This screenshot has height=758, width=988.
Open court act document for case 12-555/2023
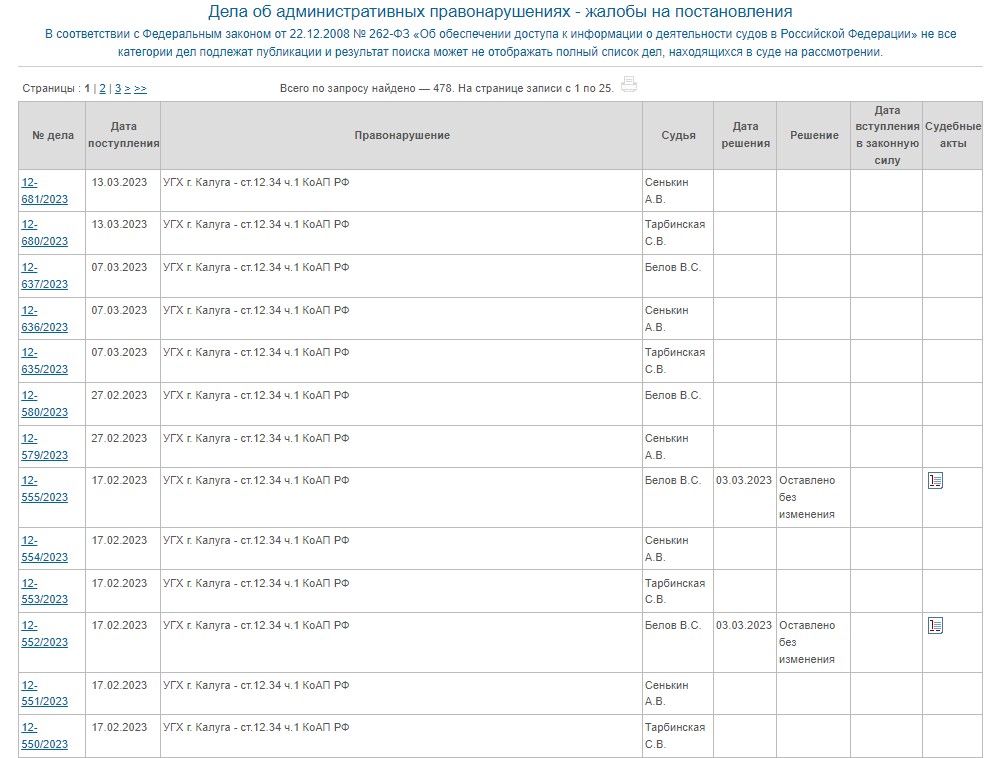pos(935,481)
